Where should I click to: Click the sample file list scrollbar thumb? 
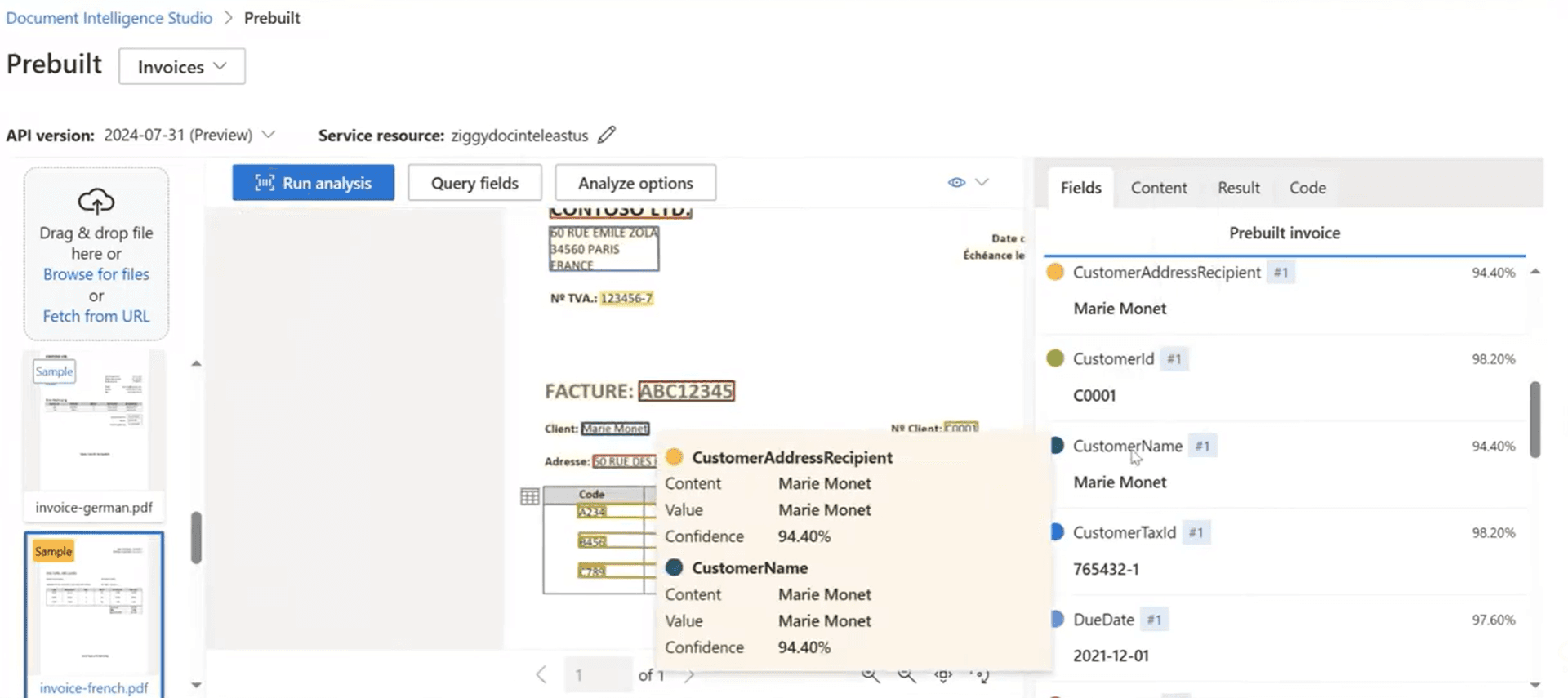[x=196, y=537]
